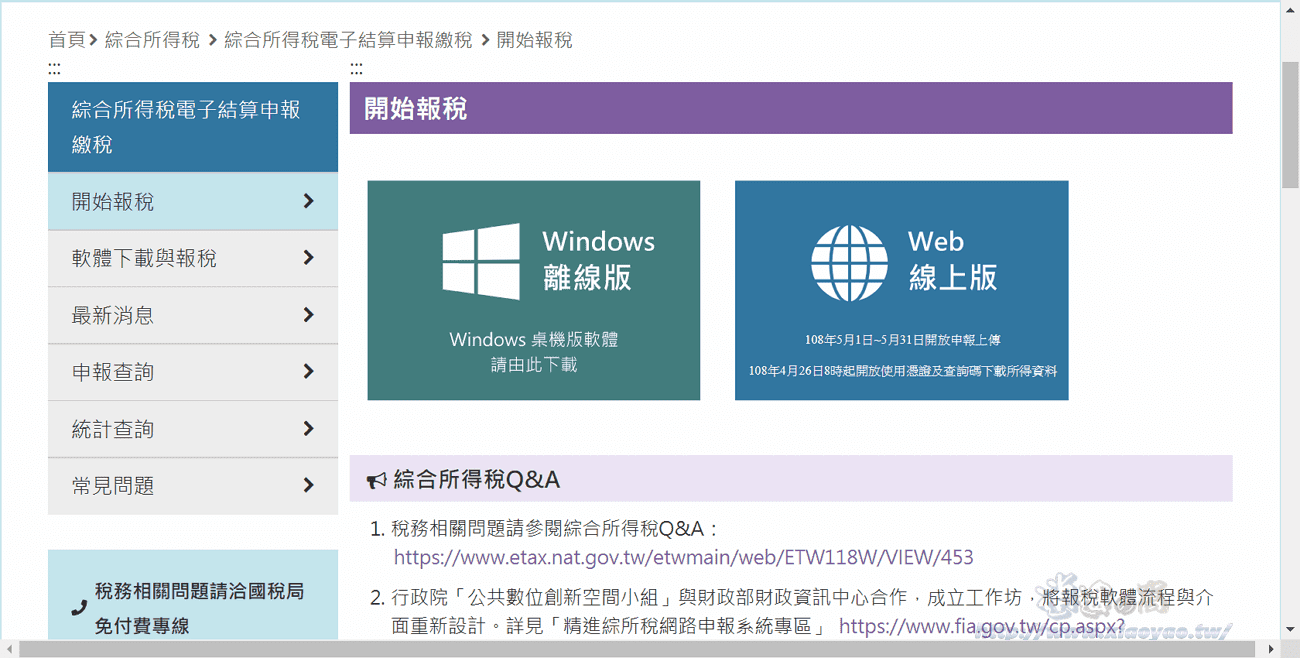Click the 綜合所得稅 breadcrumb link
The image size is (1300, 658).
coord(152,40)
